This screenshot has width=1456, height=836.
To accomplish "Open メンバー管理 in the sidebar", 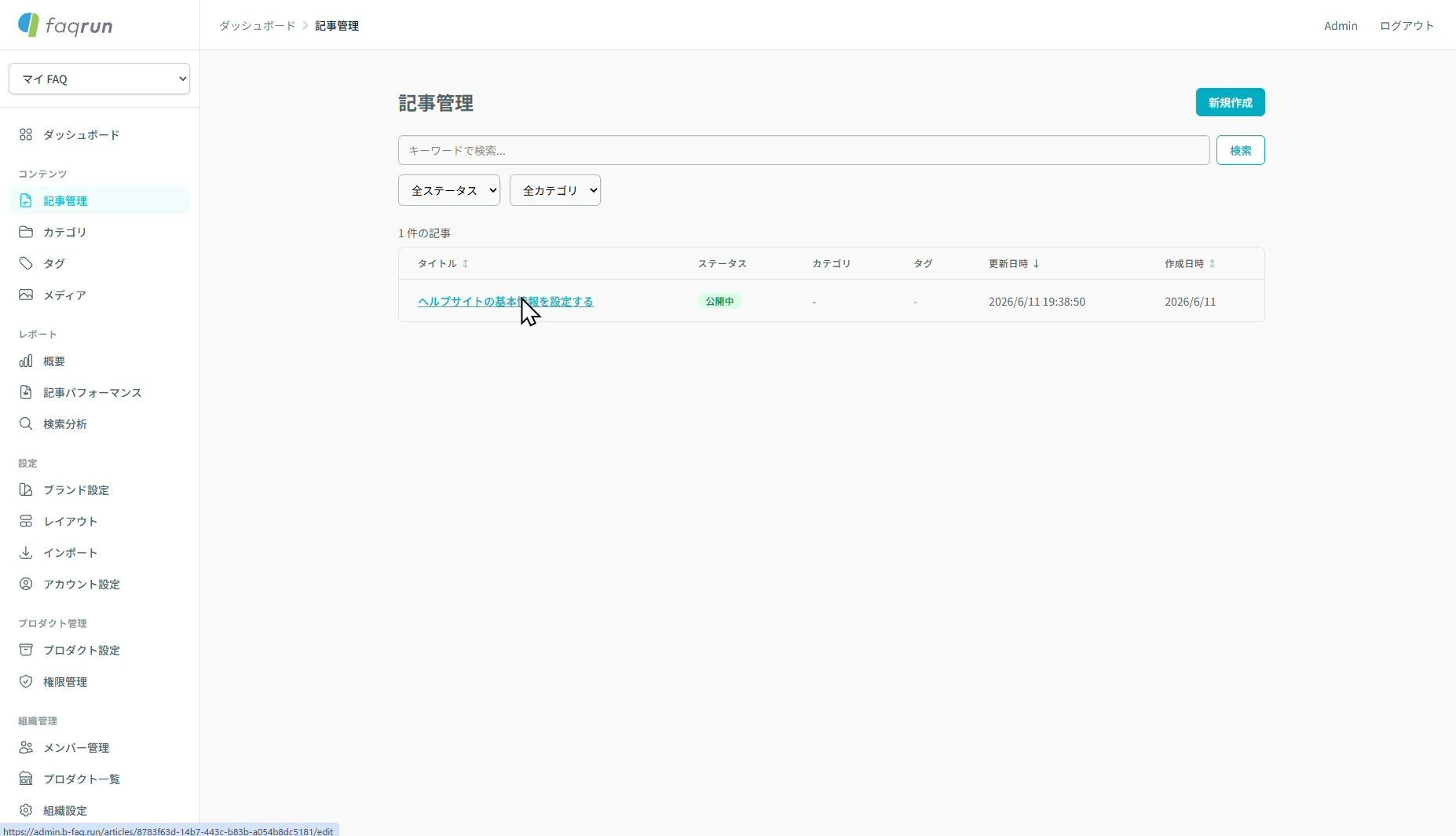I will coord(99,747).
